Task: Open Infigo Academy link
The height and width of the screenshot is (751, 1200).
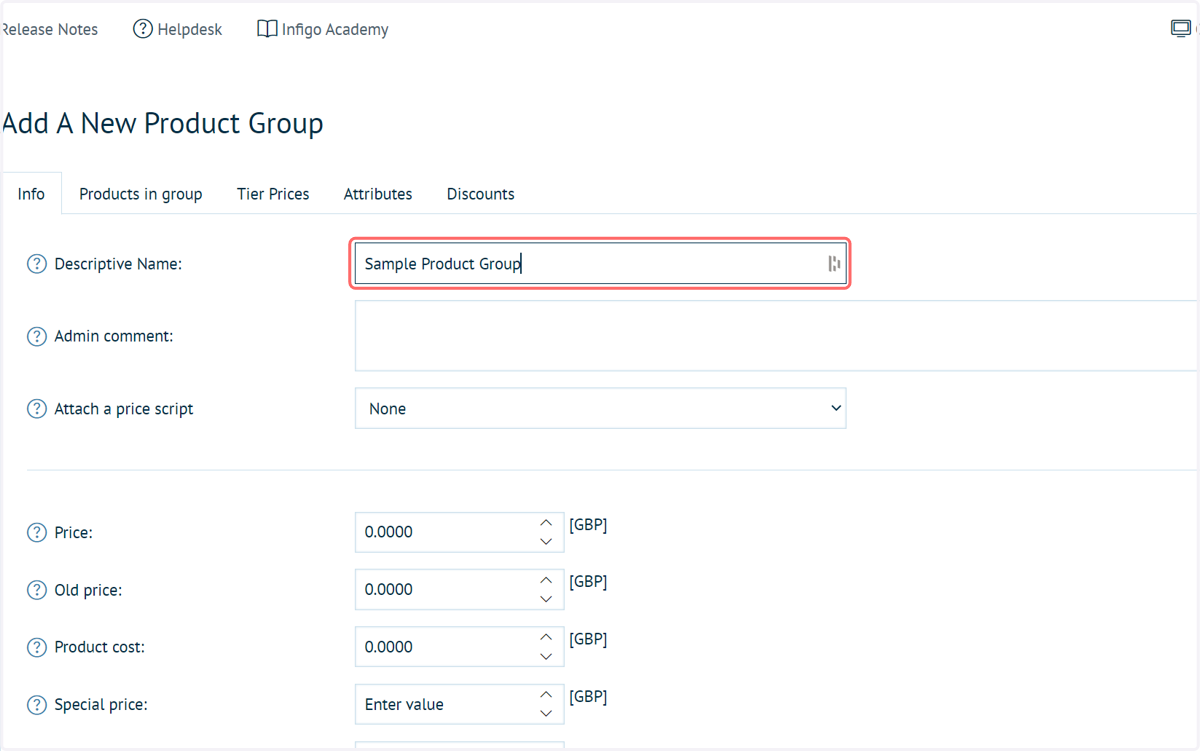Action: pos(323,29)
